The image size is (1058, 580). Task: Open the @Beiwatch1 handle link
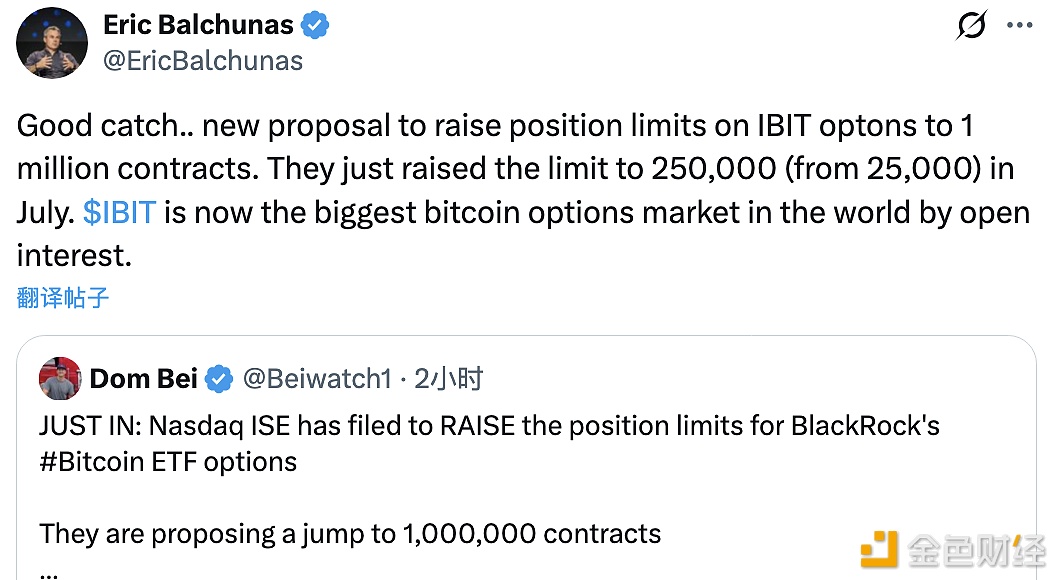(317, 379)
